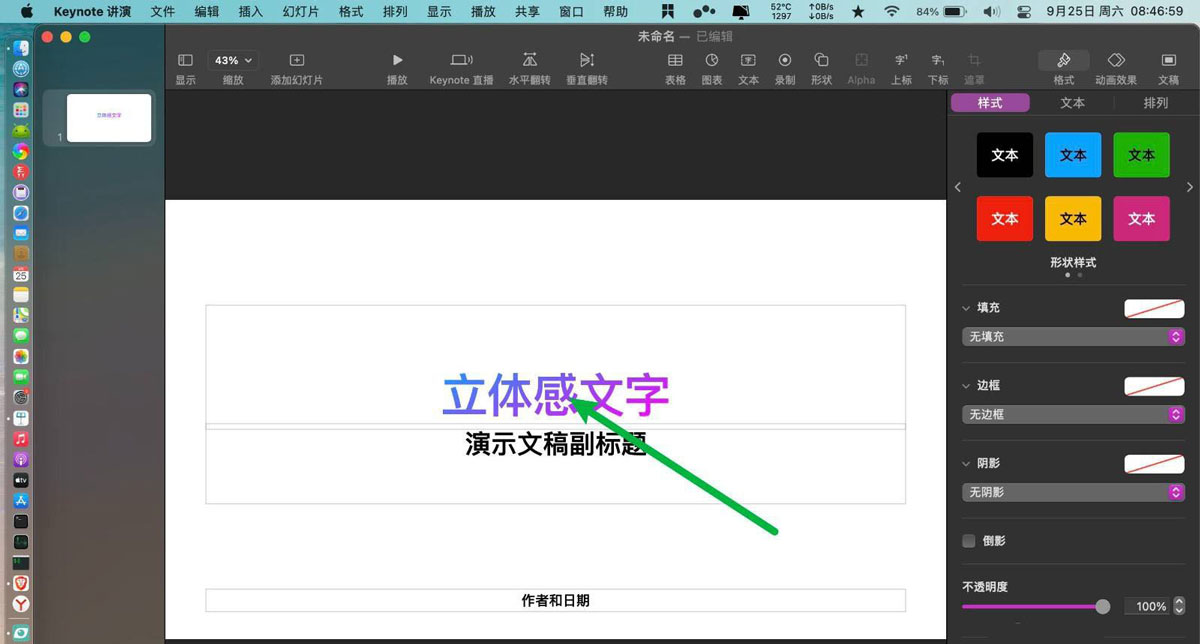The height and width of the screenshot is (644, 1200).
Task: Open the 编辑 menu
Action: [207, 12]
